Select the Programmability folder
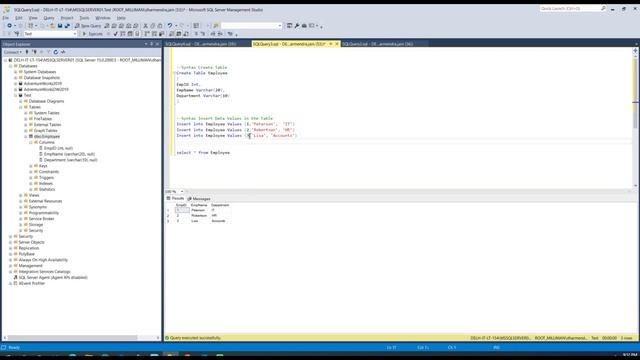The image size is (640, 360). pos(44,213)
